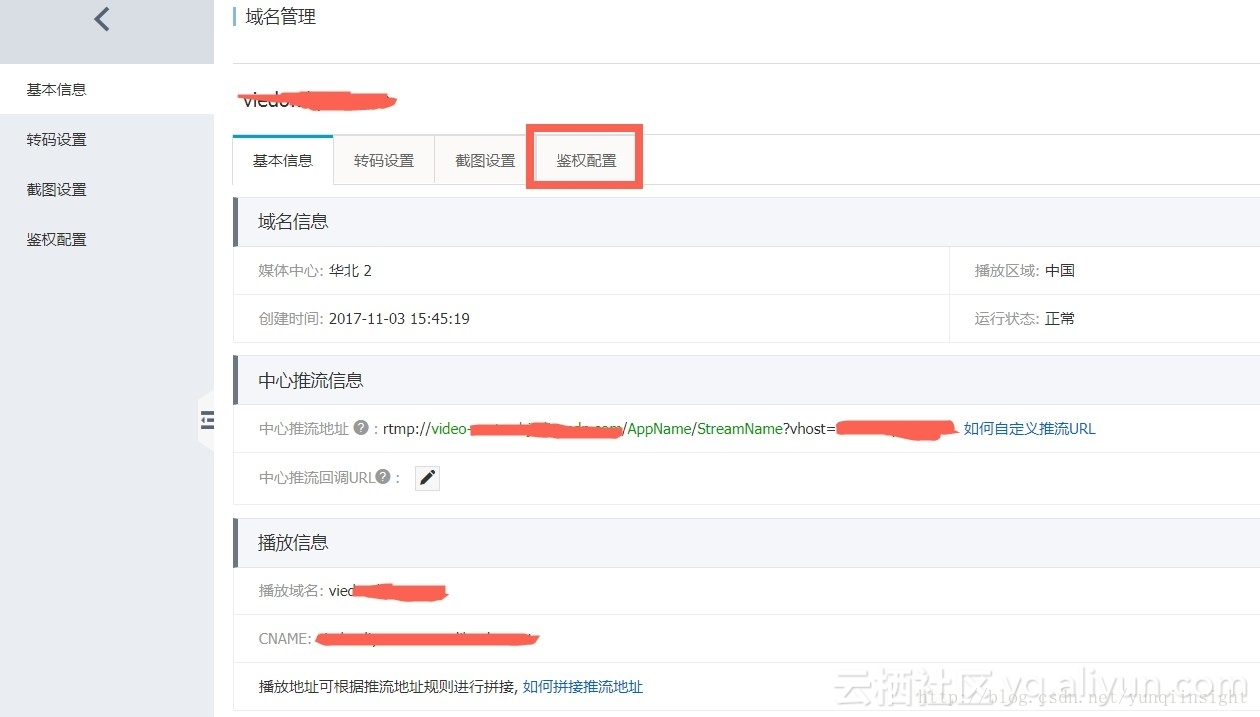Select 转码设置 in the left sidebar
Image resolution: width=1260 pixels, height=717 pixels.
(x=56, y=139)
